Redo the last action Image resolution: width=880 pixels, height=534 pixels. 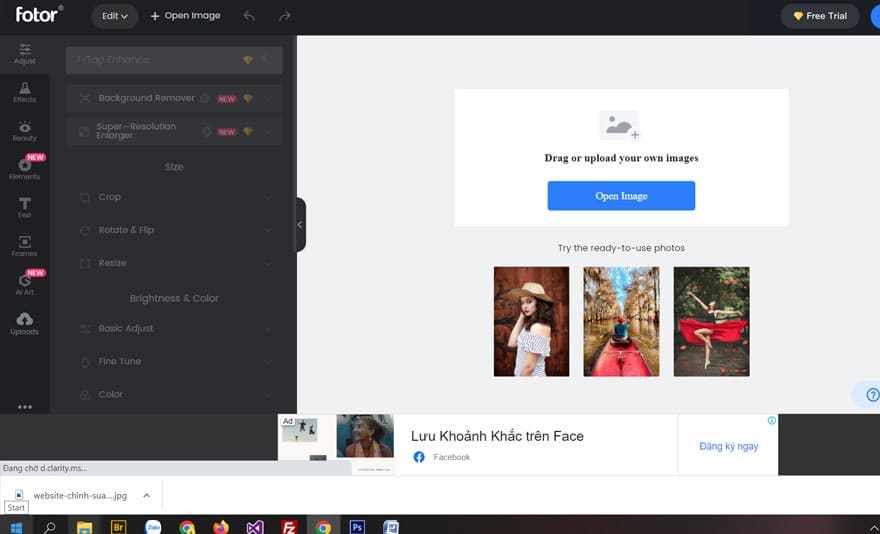point(285,16)
